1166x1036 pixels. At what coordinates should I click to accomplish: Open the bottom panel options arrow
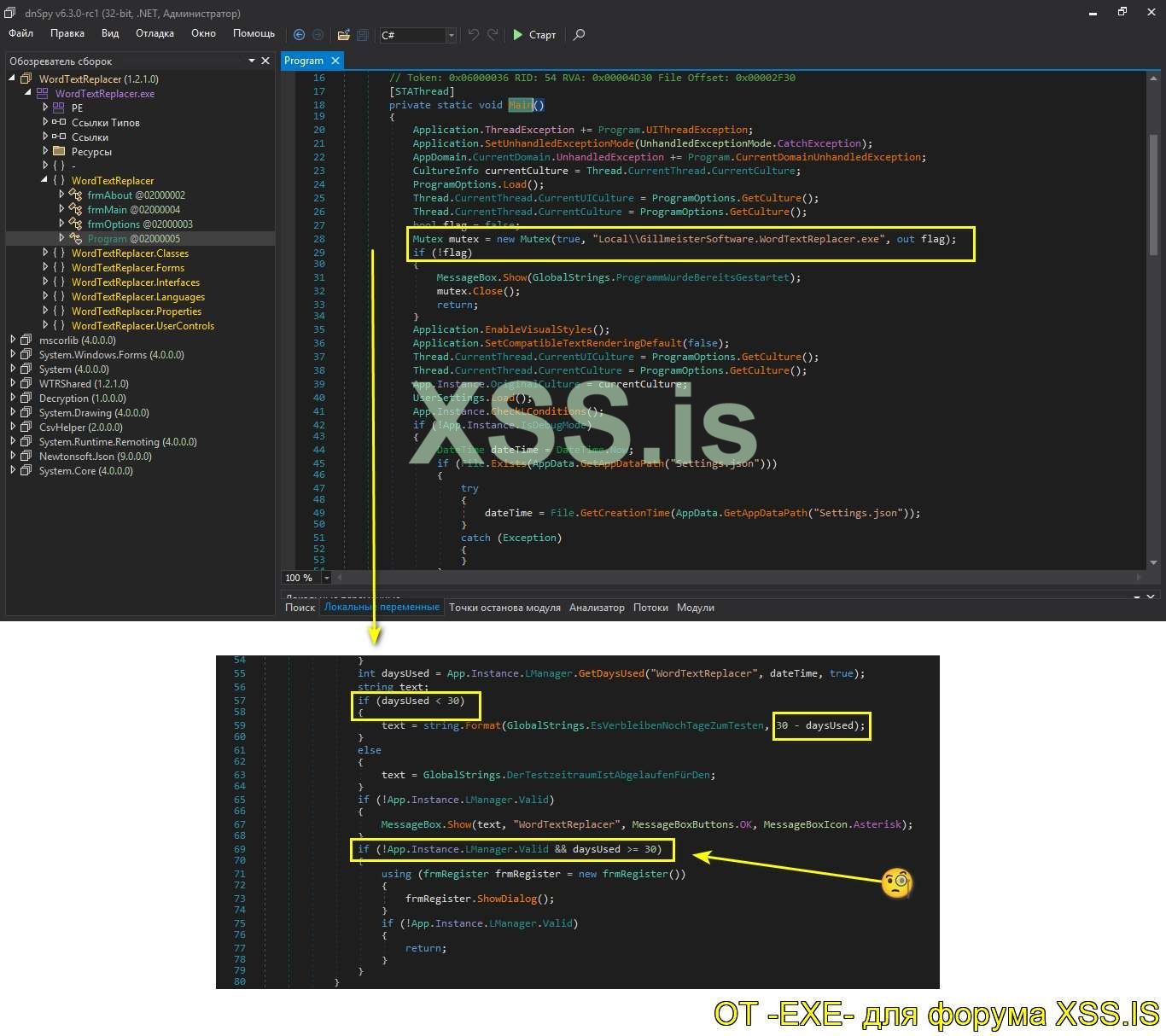click(1137, 597)
